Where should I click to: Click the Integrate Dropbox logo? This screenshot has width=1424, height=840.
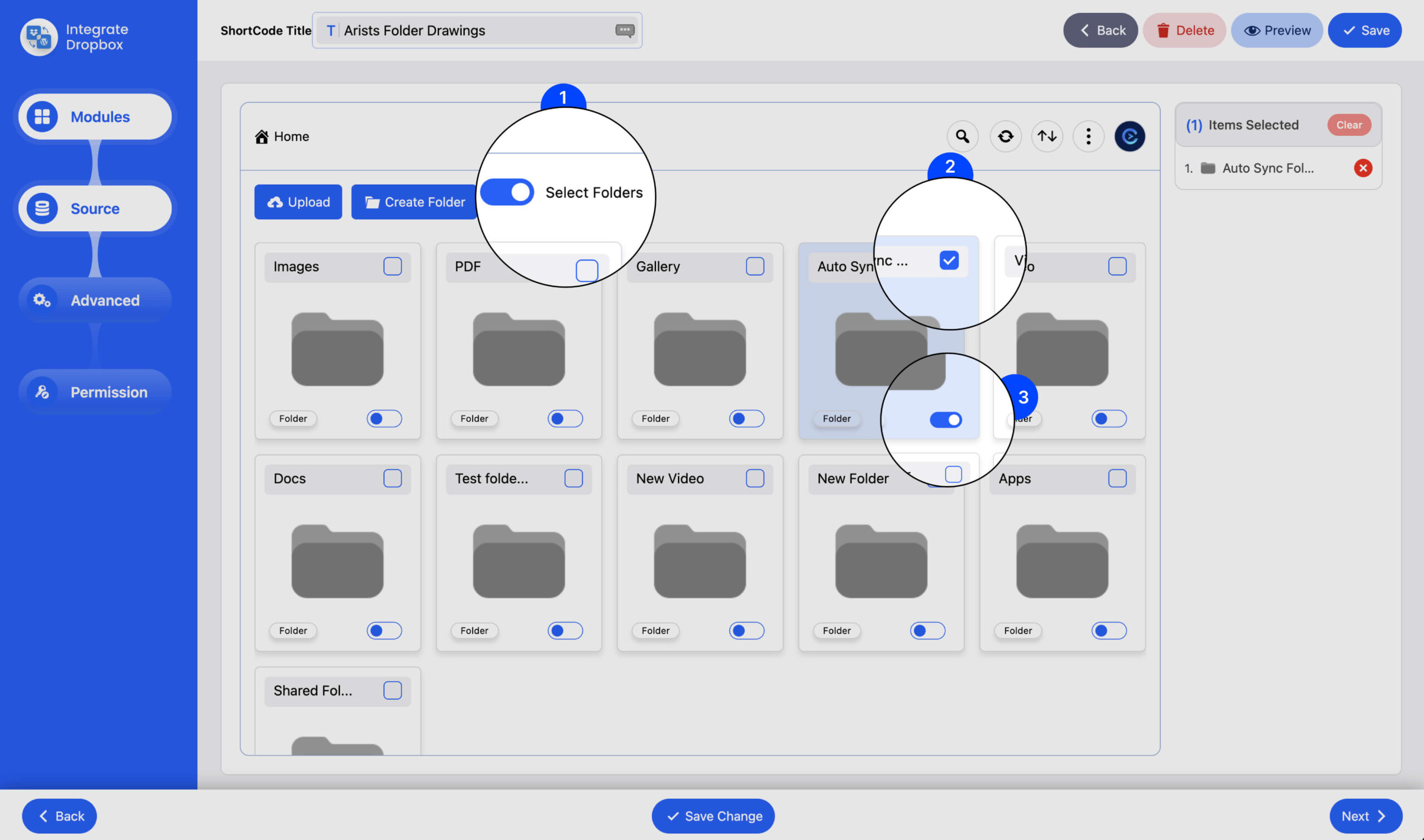click(39, 37)
